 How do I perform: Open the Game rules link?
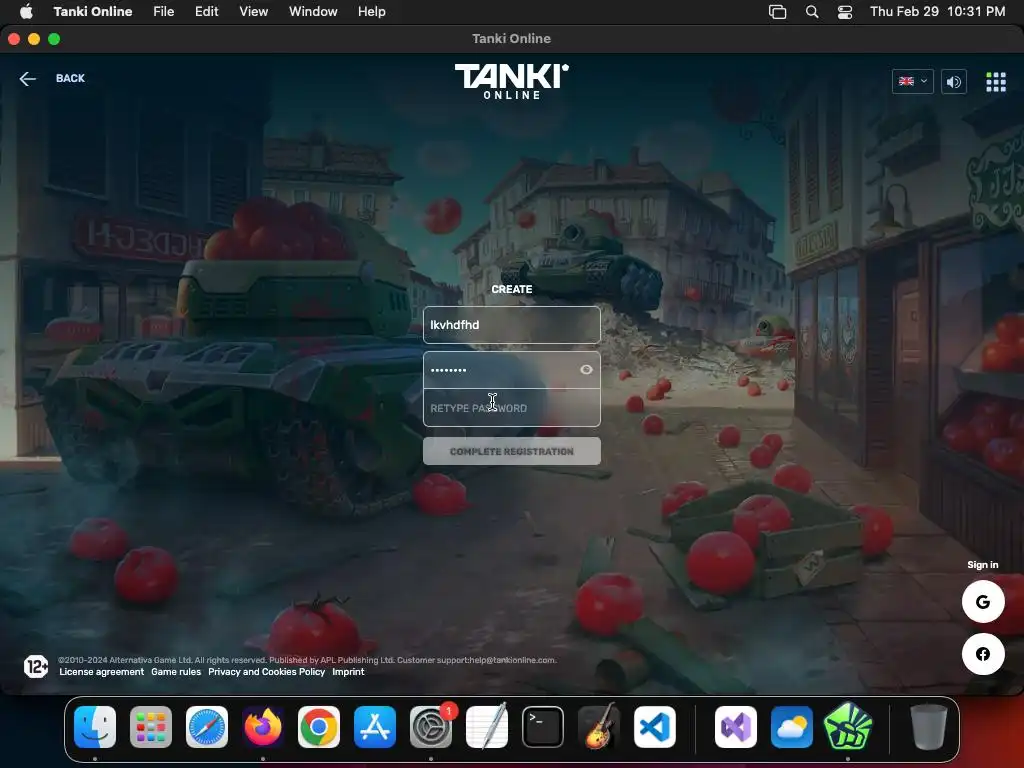[176, 671]
